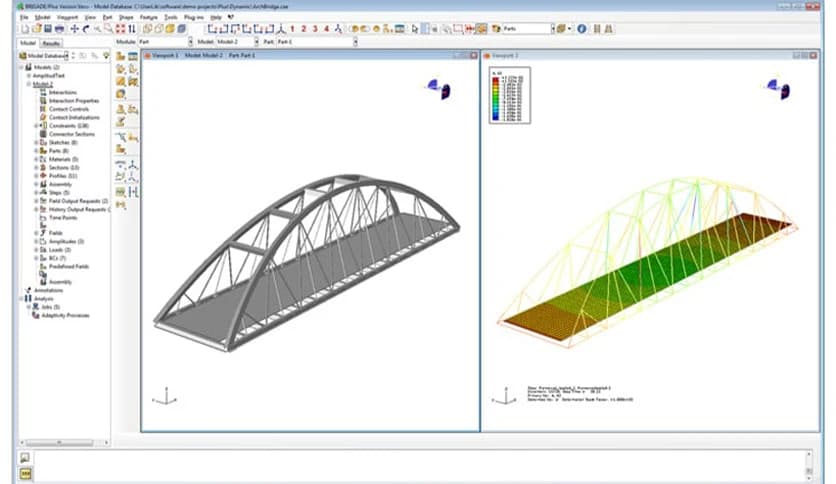The image size is (836, 484).
Task: Select the Rotate view tool
Action: click(x=86, y=29)
